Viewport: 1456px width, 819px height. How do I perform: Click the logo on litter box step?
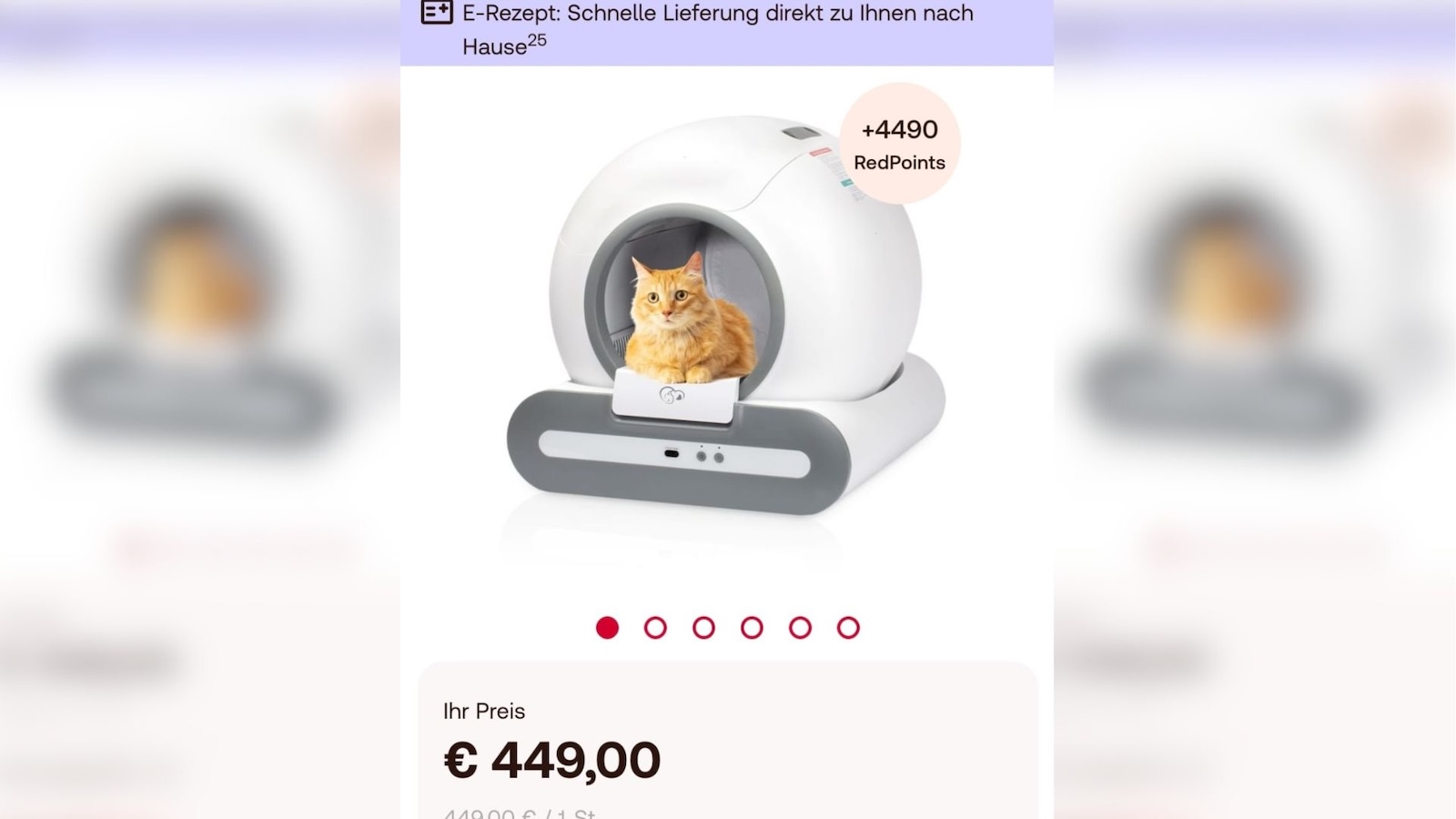click(x=672, y=395)
